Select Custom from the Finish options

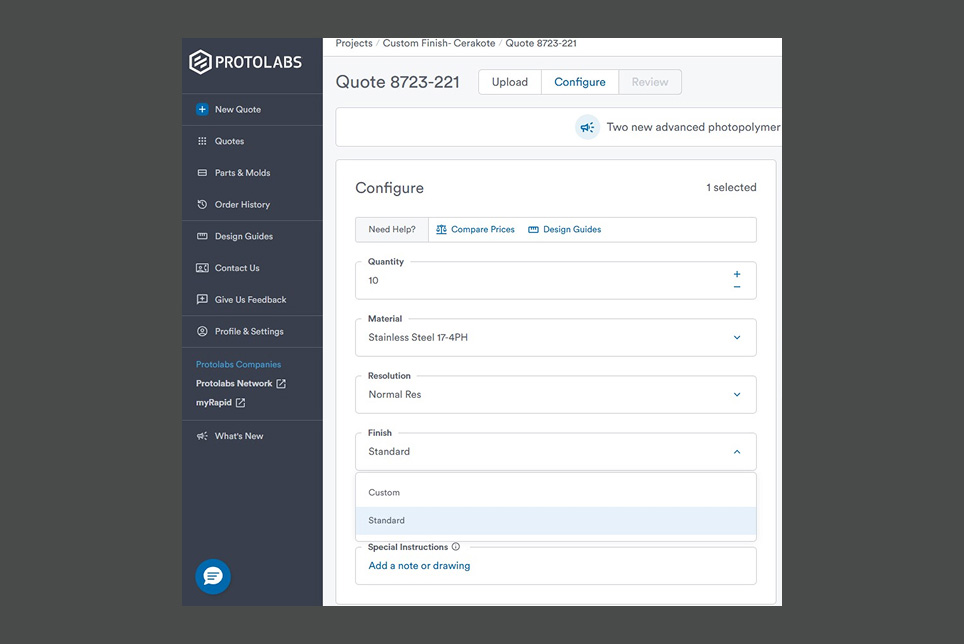[384, 493]
